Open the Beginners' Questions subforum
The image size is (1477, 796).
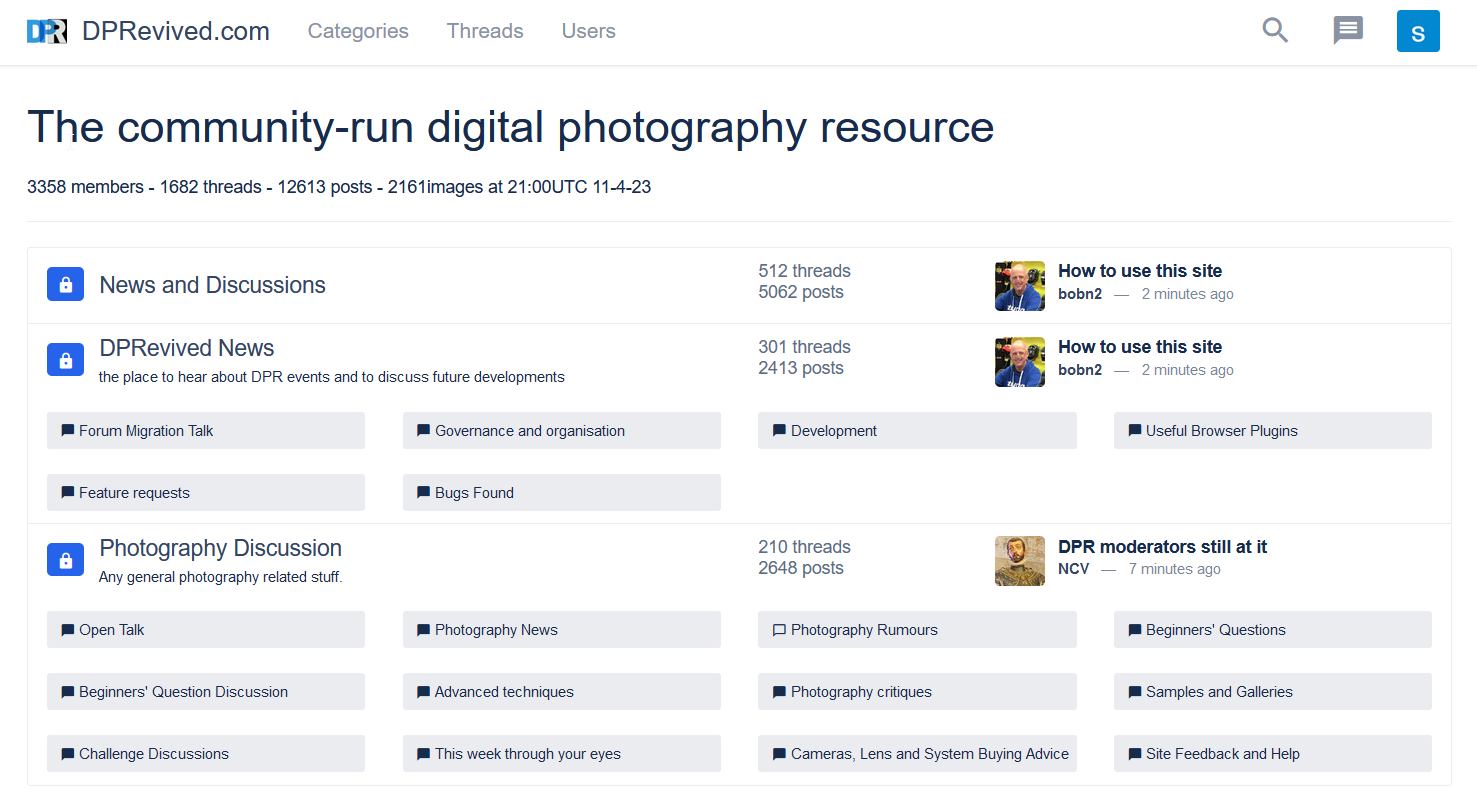point(1273,630)
